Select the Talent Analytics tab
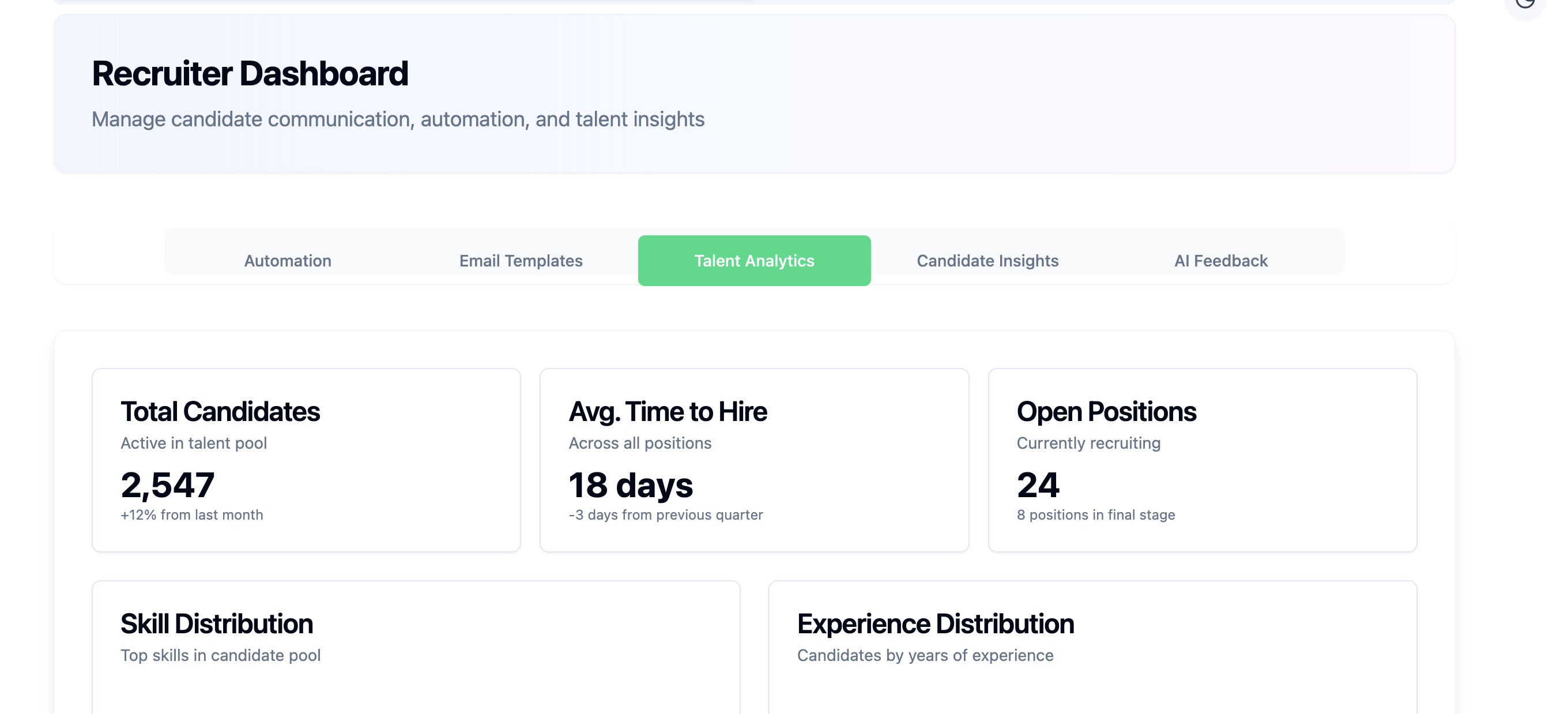1568x714 pixels. point(753,261)
